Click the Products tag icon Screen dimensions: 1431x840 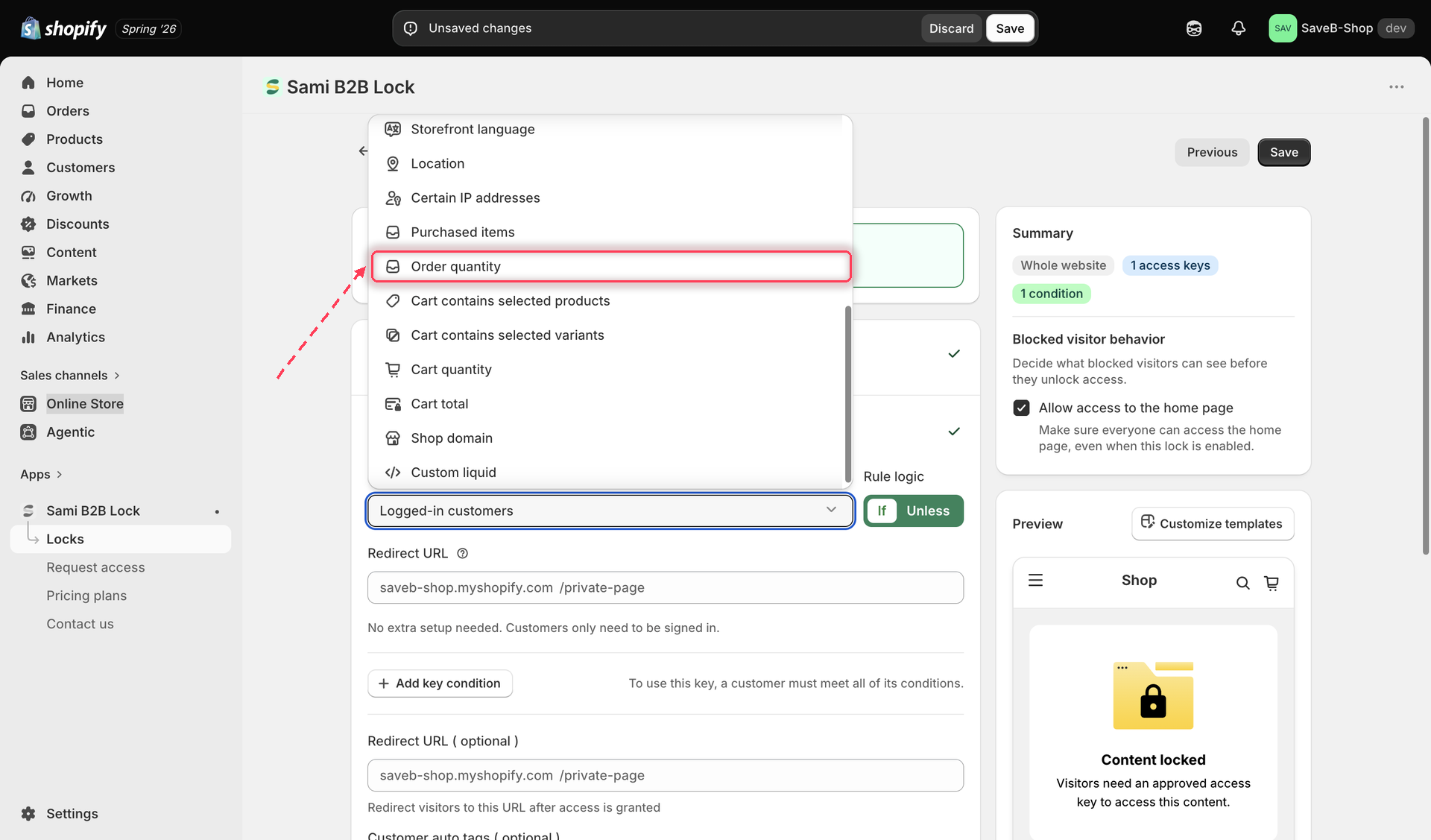click(28, 139)
